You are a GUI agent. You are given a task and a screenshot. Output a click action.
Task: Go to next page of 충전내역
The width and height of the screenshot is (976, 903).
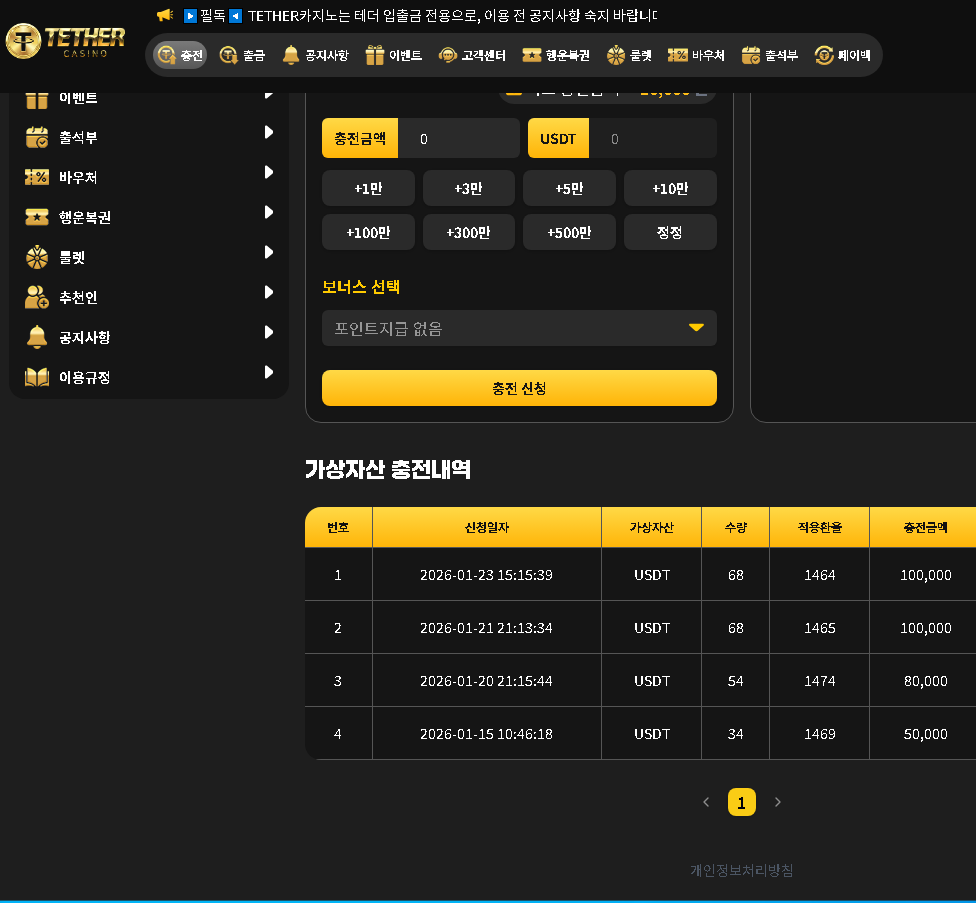pos(778,802)
